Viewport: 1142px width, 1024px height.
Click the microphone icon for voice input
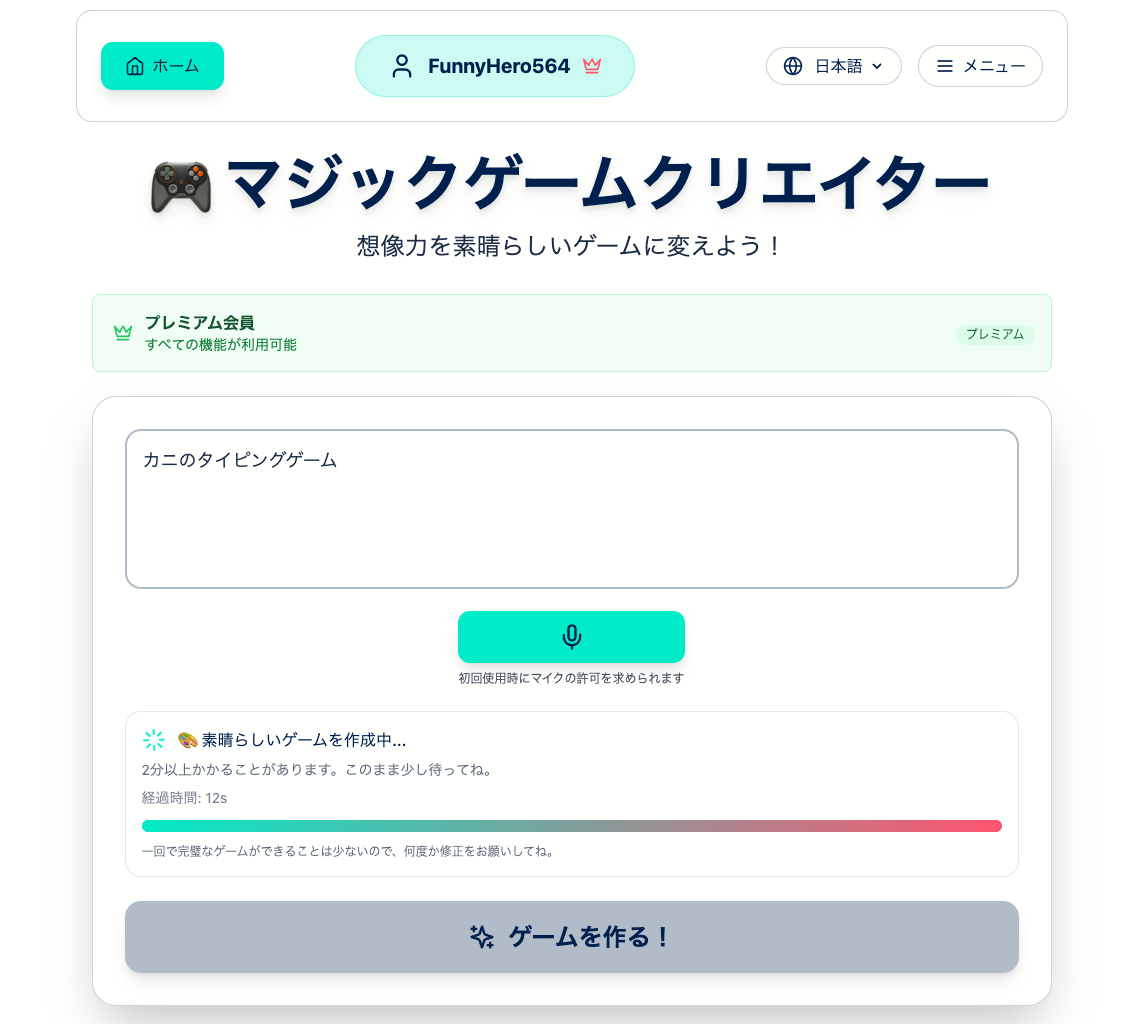click(x=571, y=637)
